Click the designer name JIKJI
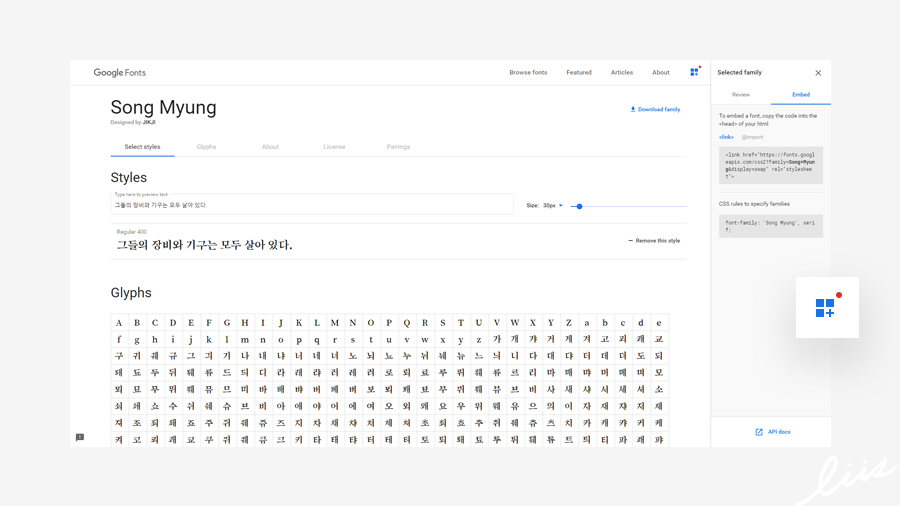Screen dimensions: 900x506 click(x=149, y=122)
